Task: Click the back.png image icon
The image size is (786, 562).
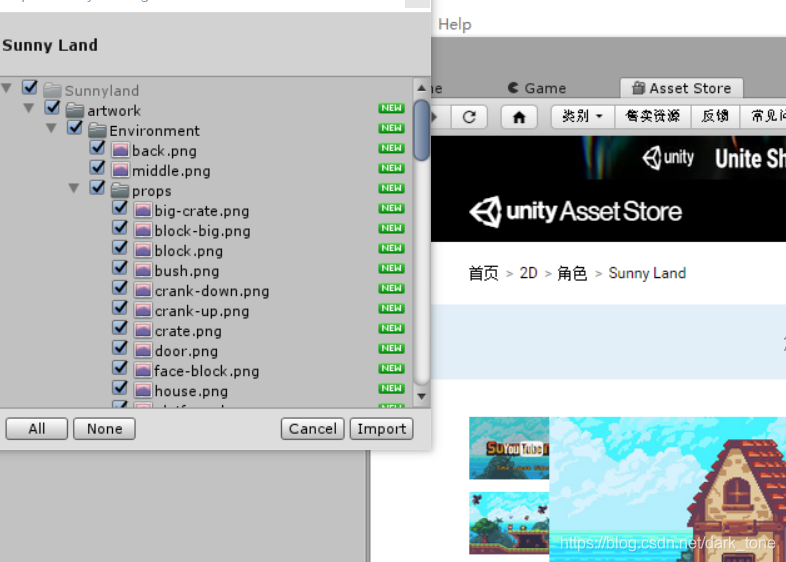Action: pos(120,150)
